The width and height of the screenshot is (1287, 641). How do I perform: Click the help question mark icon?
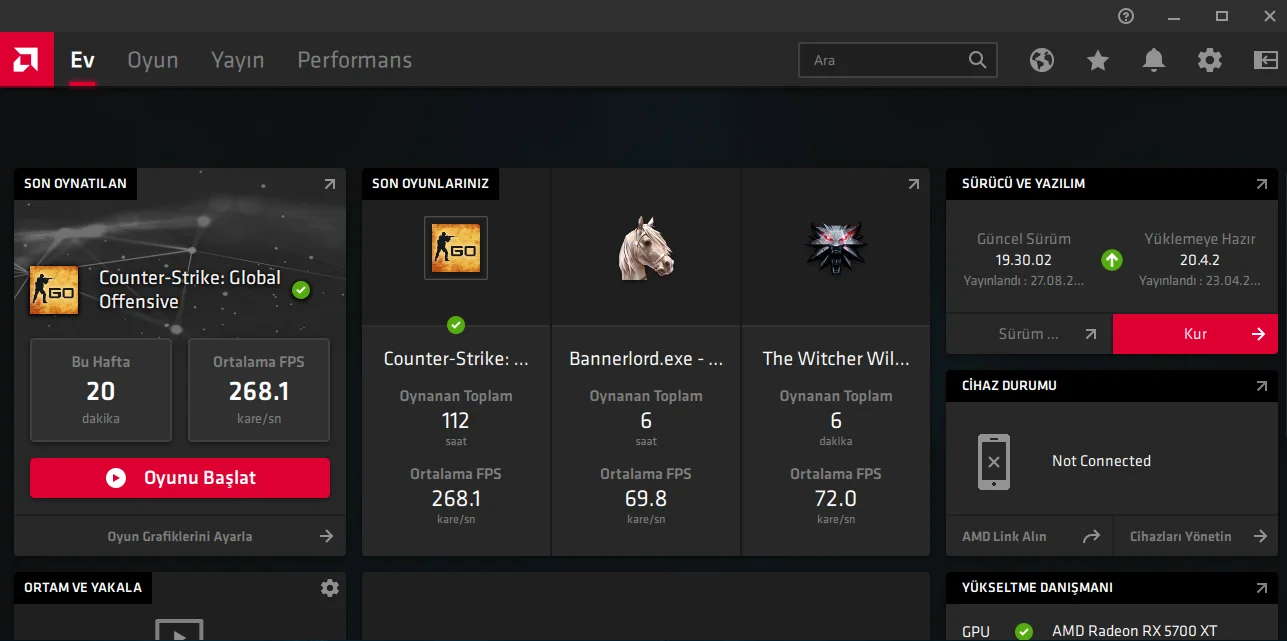point(1126,16)
